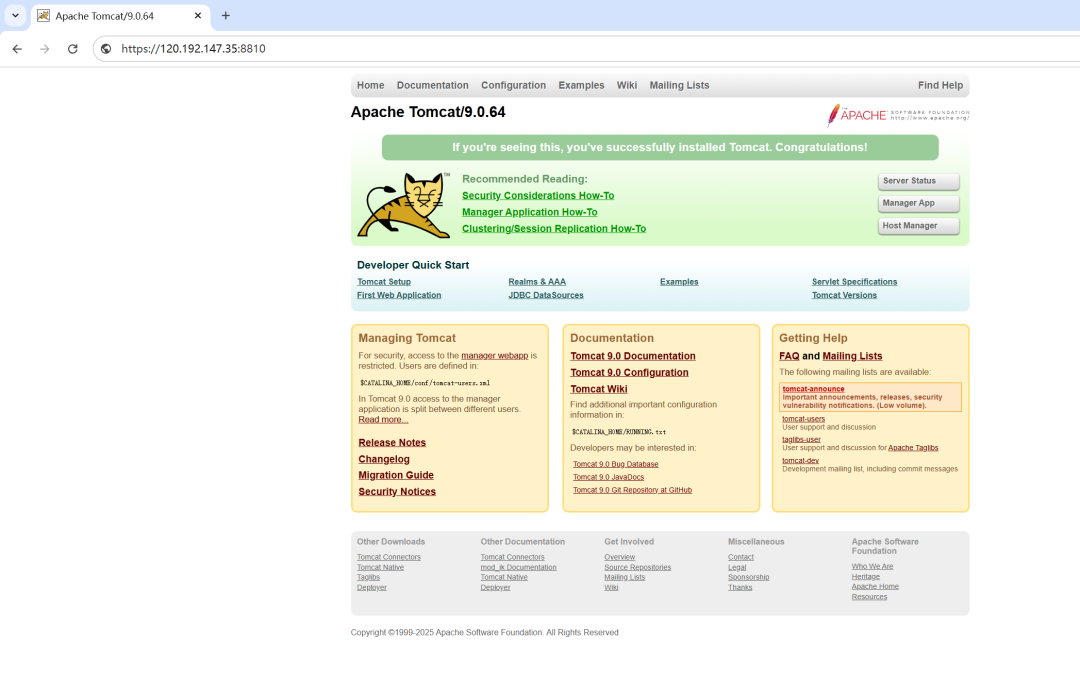Click the Read more... link

click(383, 419)
